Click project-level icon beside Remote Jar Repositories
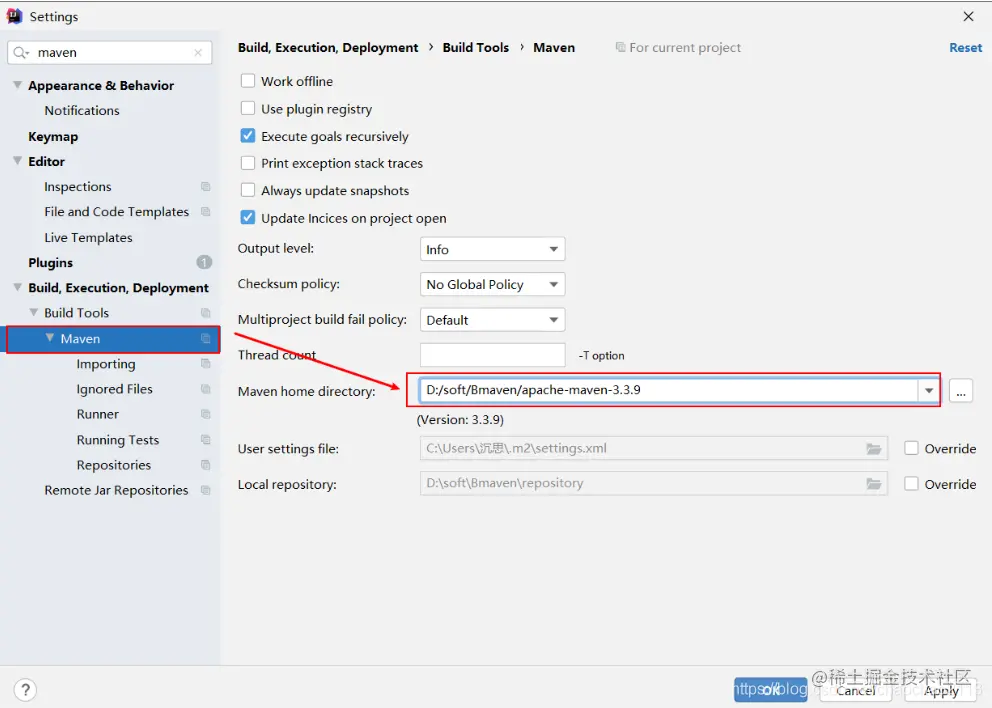The width and height of the screenshot is (992, 708). (206, 490)
